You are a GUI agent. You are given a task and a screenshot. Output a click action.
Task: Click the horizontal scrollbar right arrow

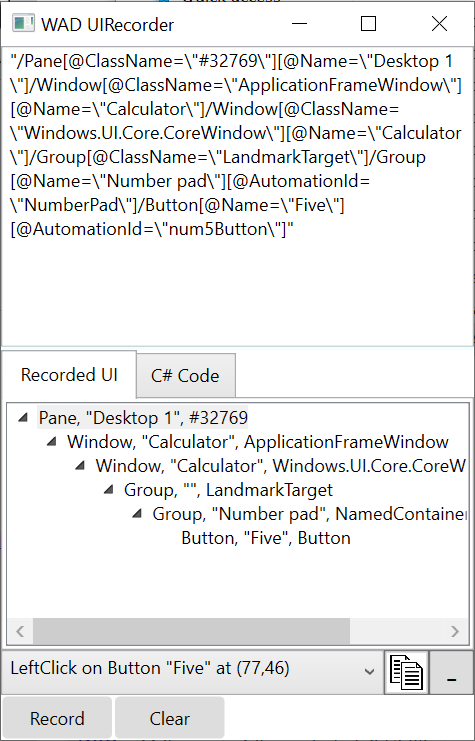[x=455, y=631]
